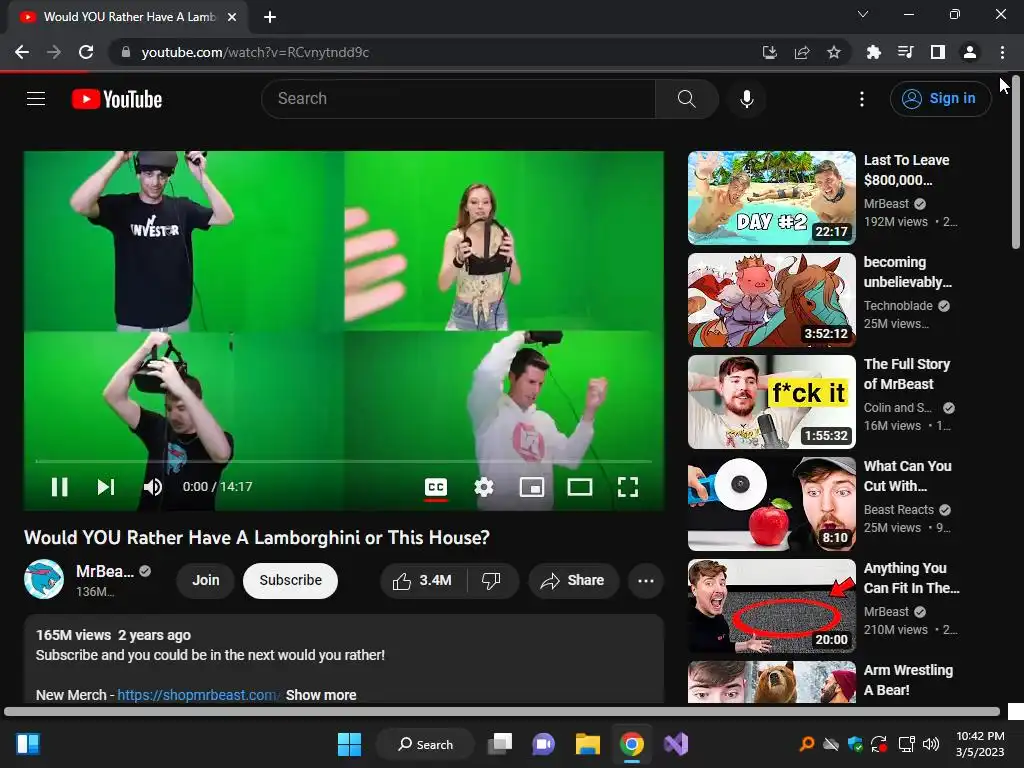1024x768 pixels.
Task: Reload the current page
Action: (86, 52)
